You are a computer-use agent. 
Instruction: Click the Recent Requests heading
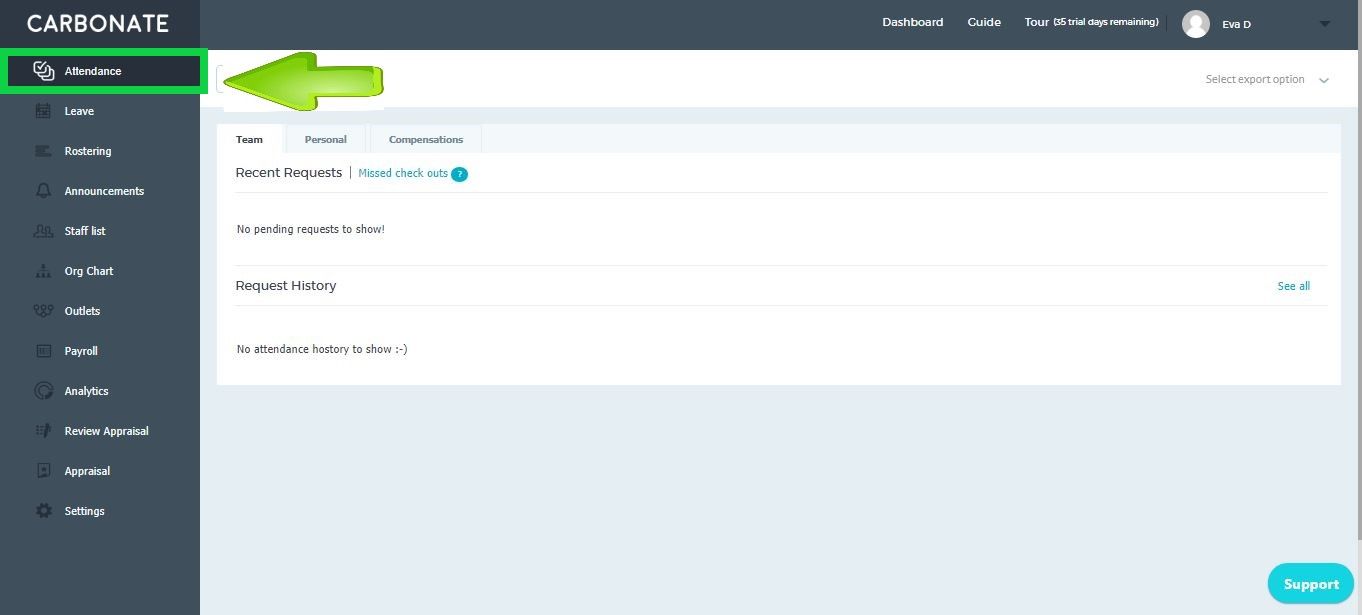[x=289, y=173]
